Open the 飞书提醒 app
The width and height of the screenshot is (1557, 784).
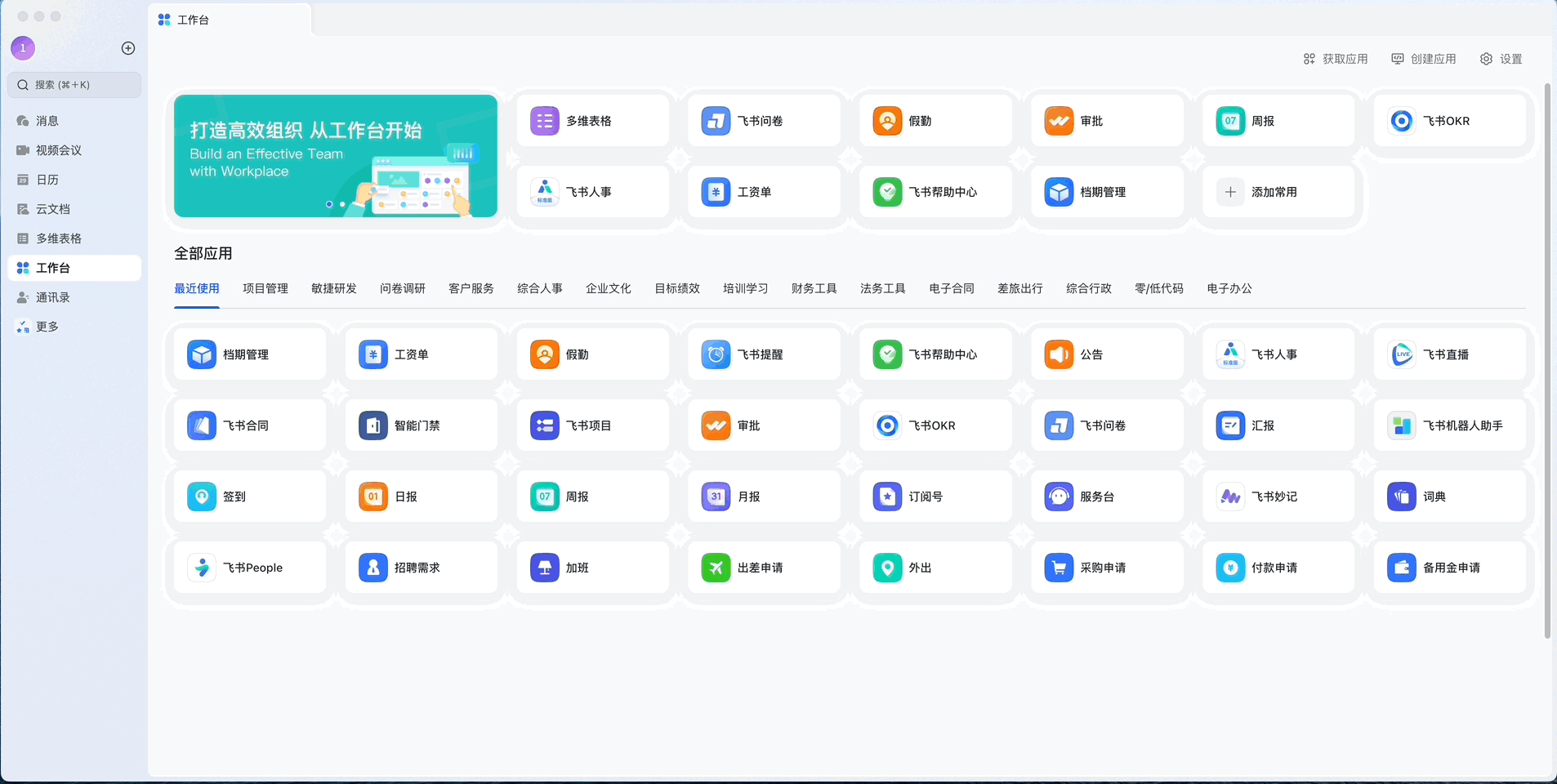pyautogui.click(x=765, y=354)
